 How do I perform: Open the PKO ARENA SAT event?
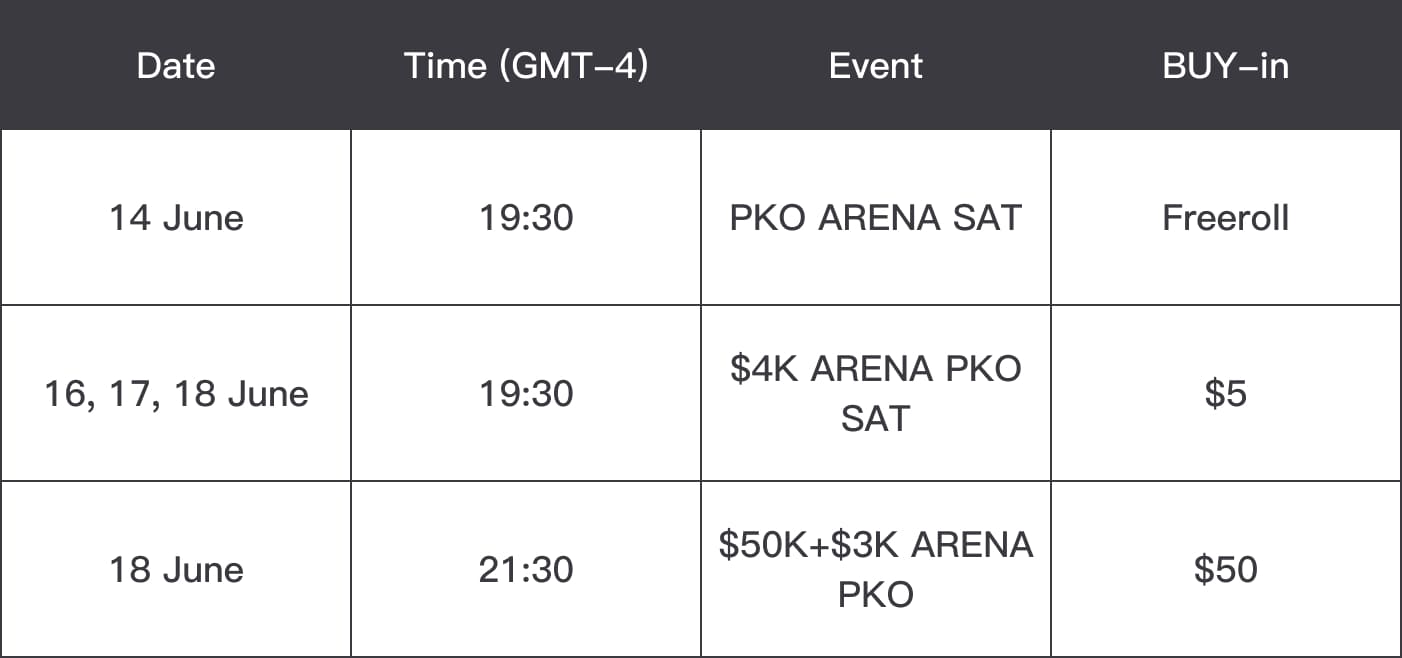(876, 218)
